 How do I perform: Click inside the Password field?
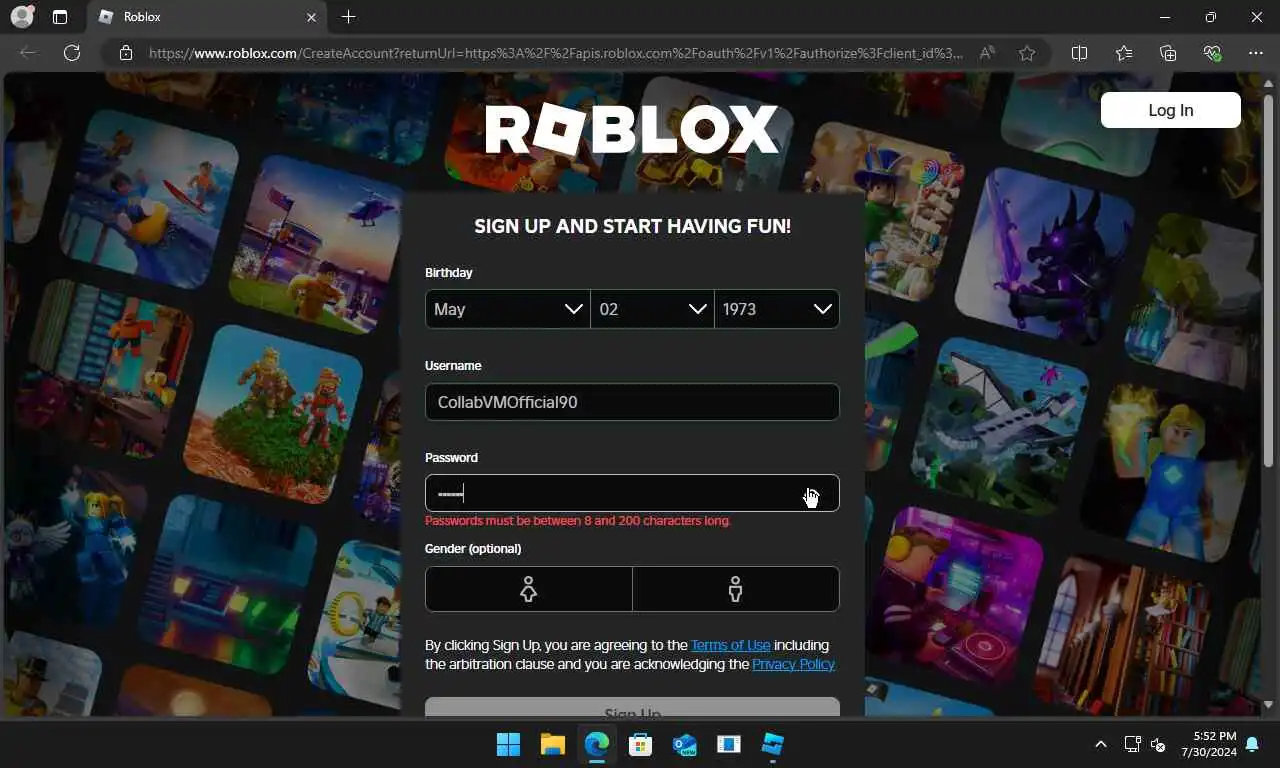(632, 493)
